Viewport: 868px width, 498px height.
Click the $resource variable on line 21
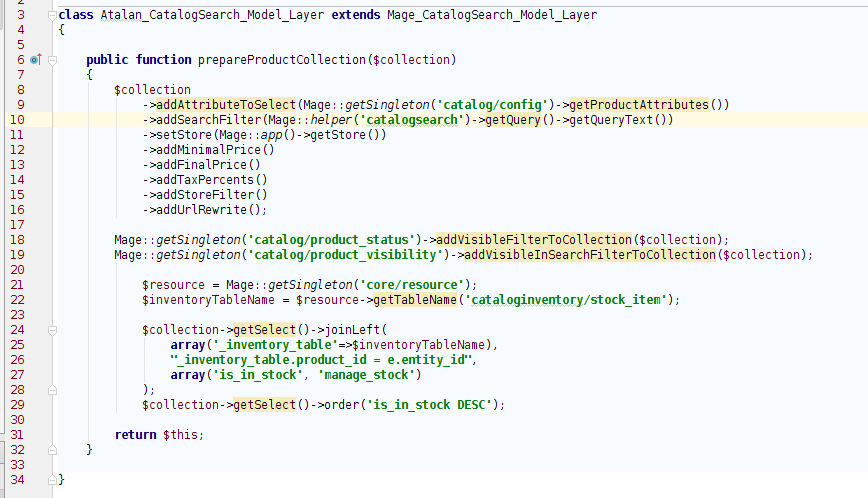point(173,284)
